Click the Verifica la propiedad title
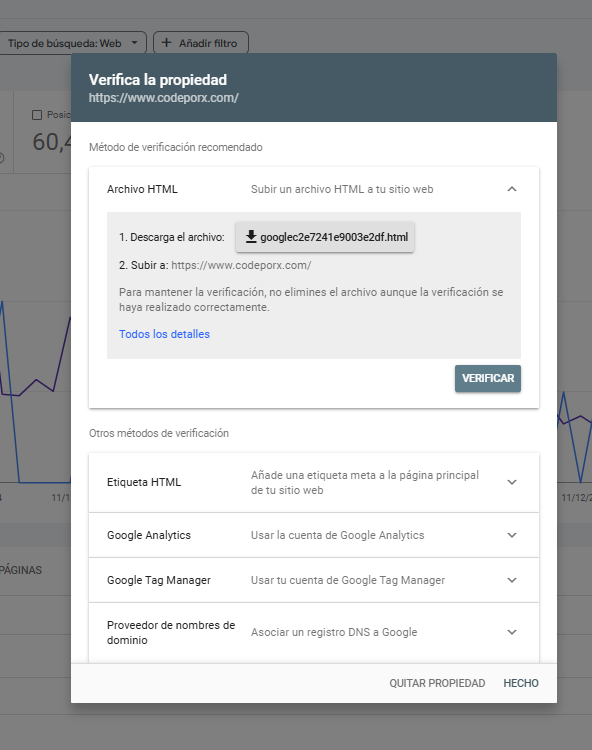Screen dimensions: 592x750 tap(158, 79)
